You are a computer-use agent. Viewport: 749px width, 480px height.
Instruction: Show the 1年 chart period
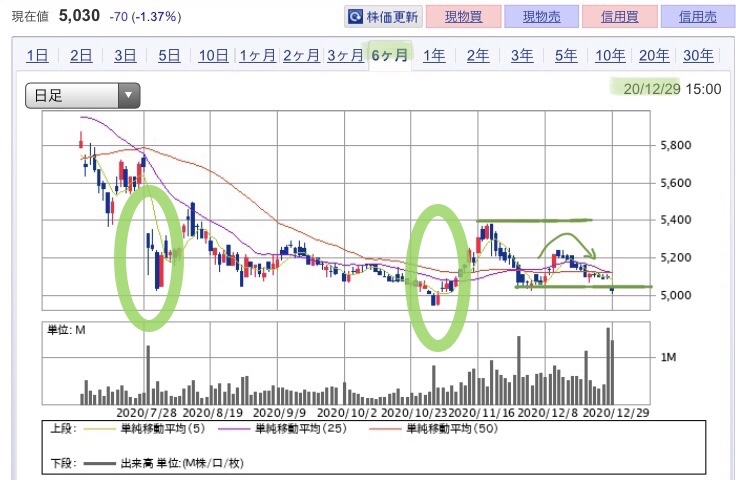(x=434, y=55)
